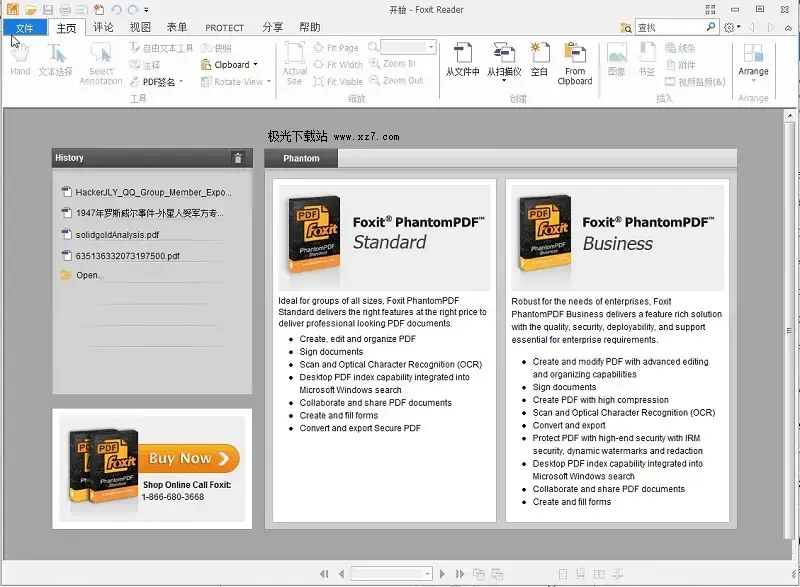Click into the 查找 search field
Viewport: 800px width, 587px height.
[x=670, y=28]
